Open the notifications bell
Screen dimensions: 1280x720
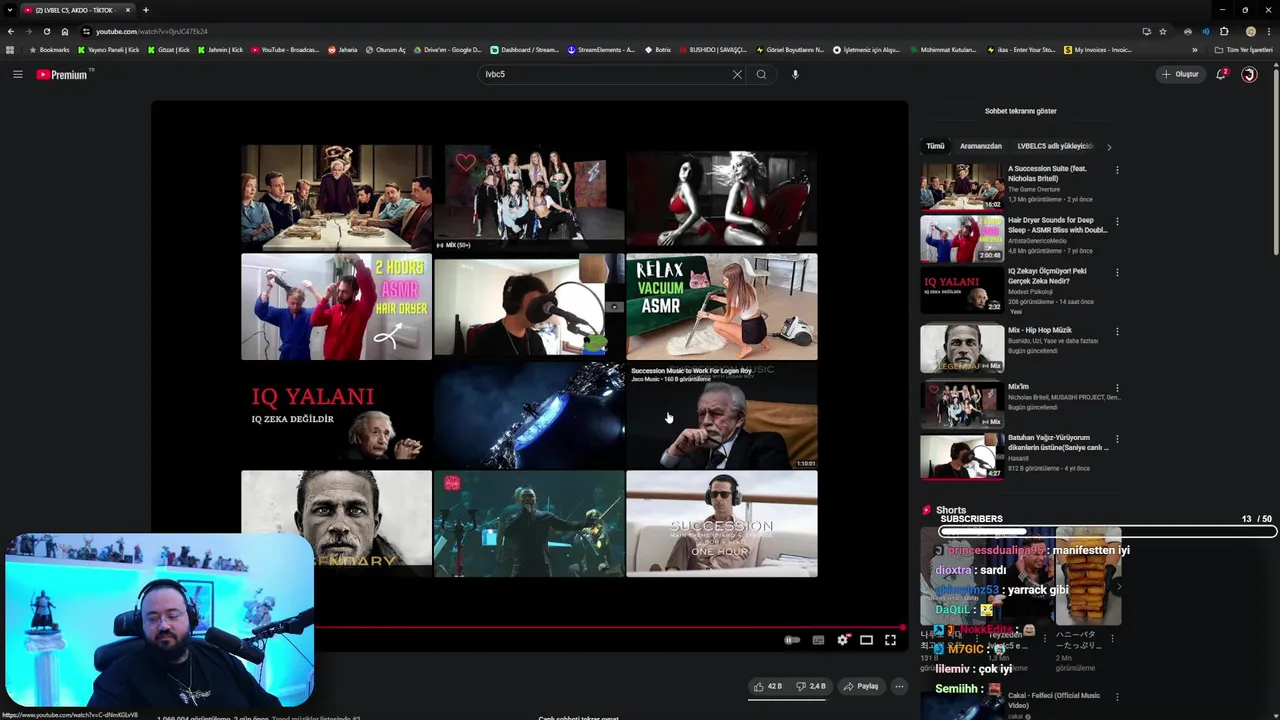[x=1221, y=74]
